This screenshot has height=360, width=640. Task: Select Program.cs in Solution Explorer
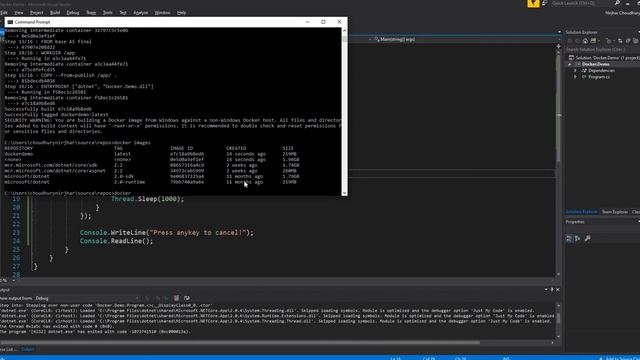(x=599, y=77)
